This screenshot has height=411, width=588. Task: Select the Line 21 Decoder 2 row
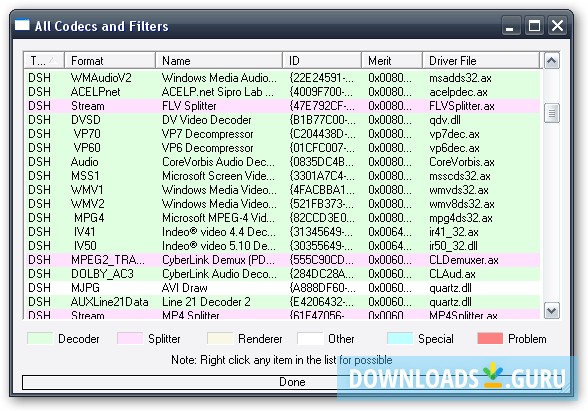pos(282,302)
